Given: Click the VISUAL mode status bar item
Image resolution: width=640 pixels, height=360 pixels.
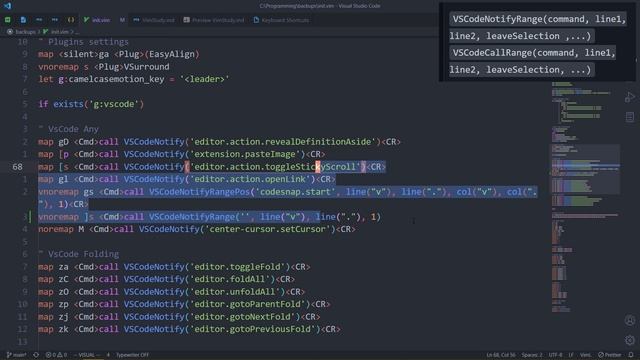Looking at the screenshot, I should click(87, 355).
